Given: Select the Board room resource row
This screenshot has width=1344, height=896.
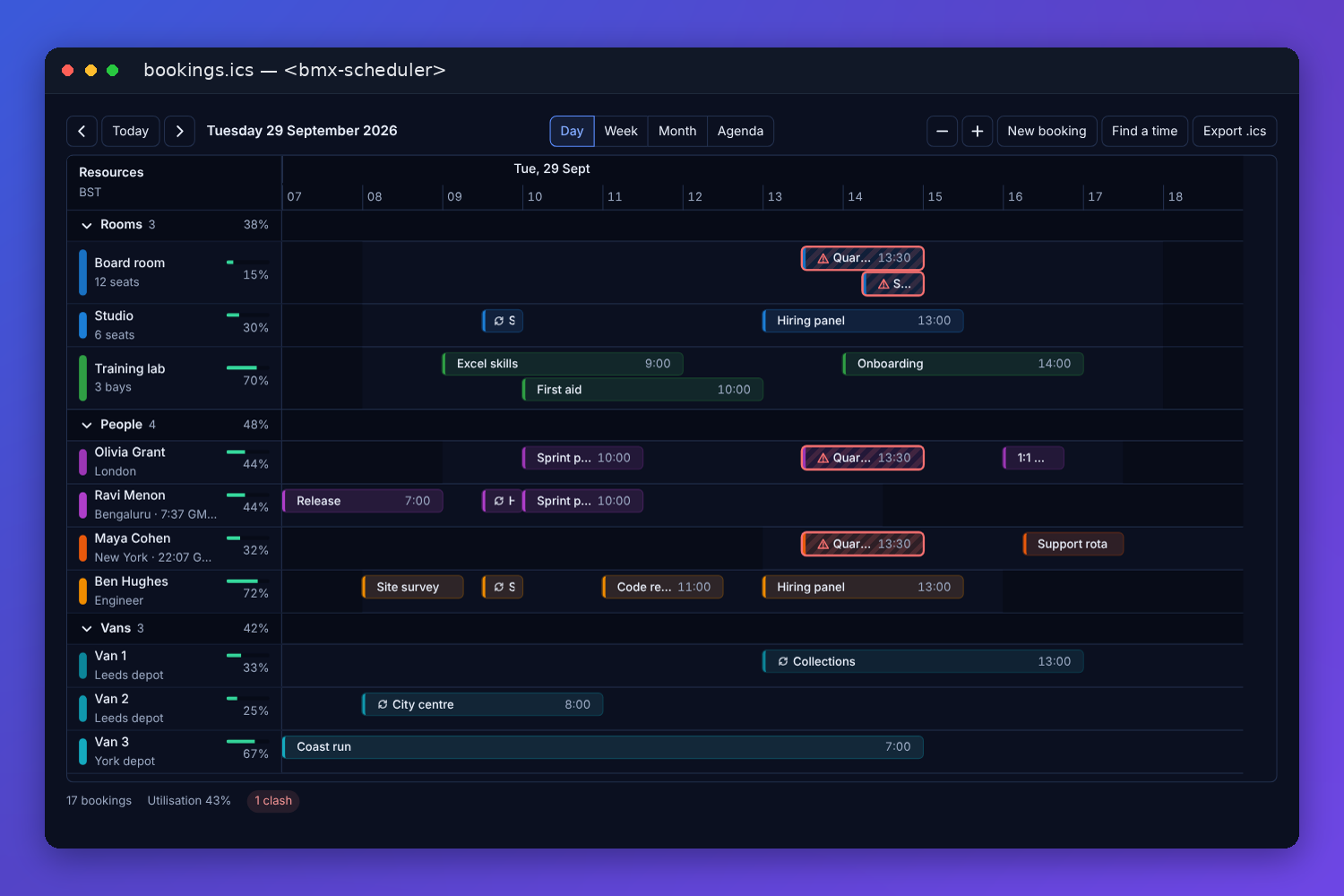Looking at the screenshot, I should coord(175,272).
